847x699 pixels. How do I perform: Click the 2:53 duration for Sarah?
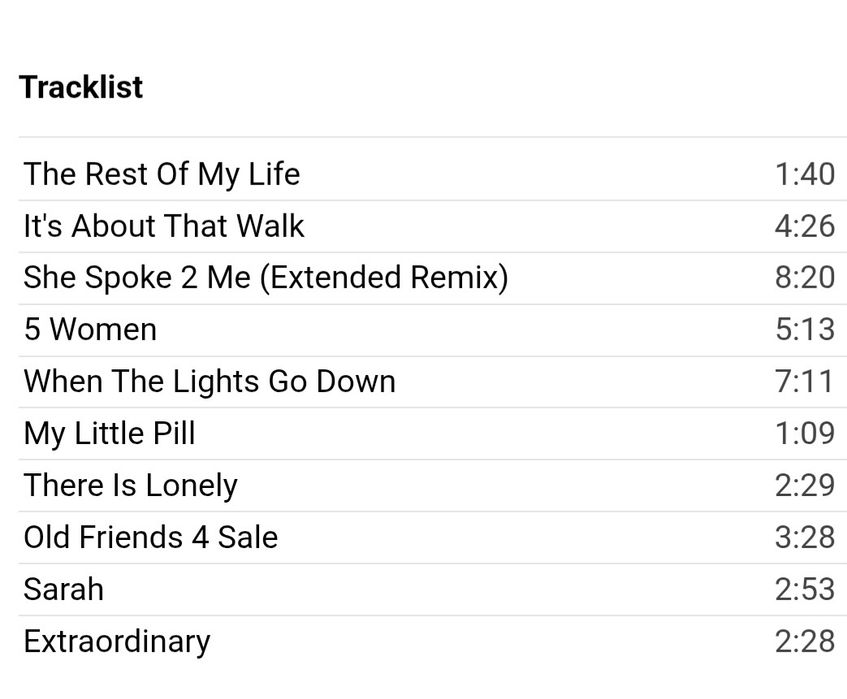[804, 589]
